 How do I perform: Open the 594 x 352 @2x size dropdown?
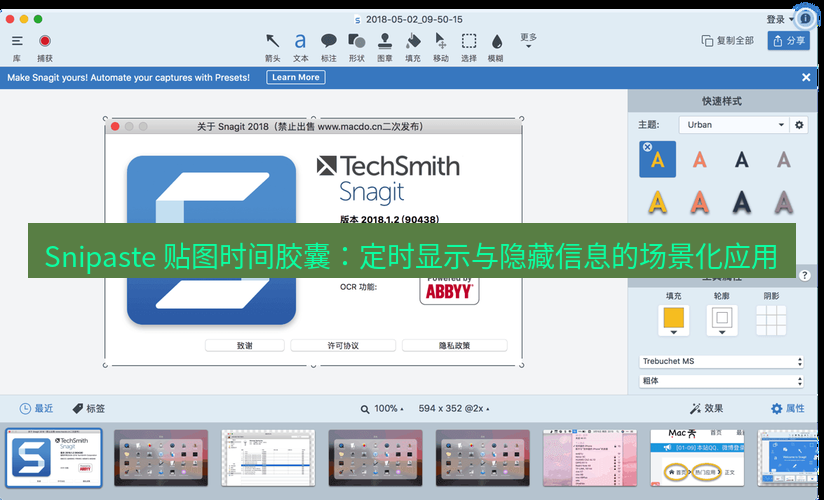tap(454, 409)
